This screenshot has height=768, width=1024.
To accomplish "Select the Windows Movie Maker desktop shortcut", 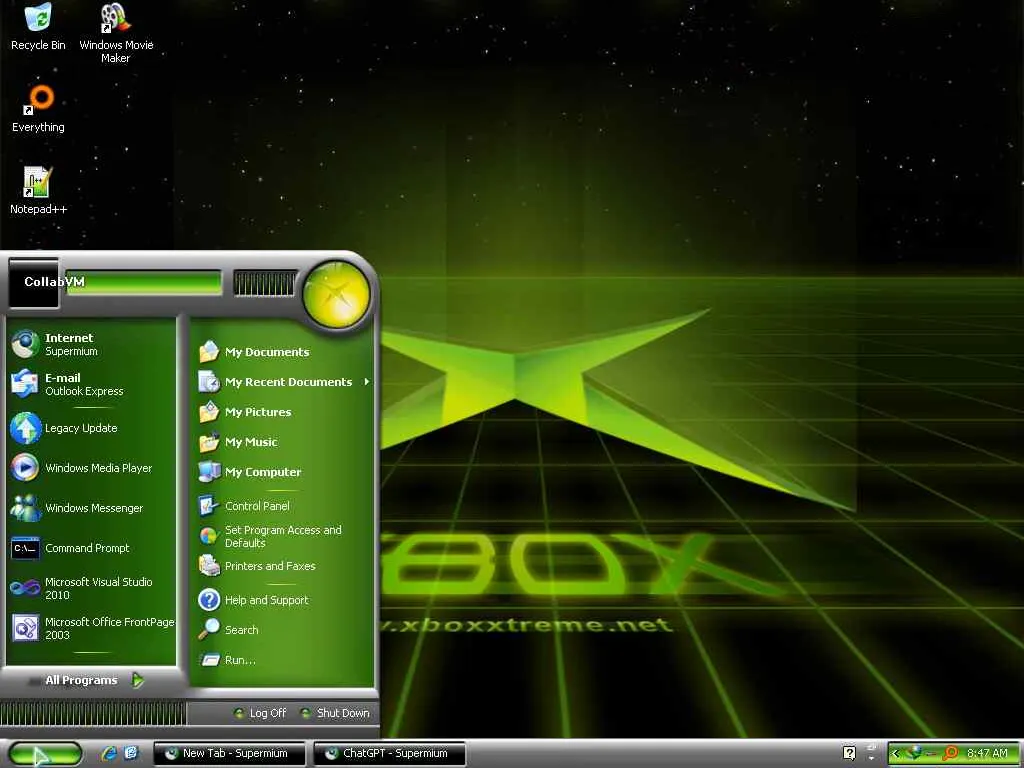I will click(x=116, y=33).
